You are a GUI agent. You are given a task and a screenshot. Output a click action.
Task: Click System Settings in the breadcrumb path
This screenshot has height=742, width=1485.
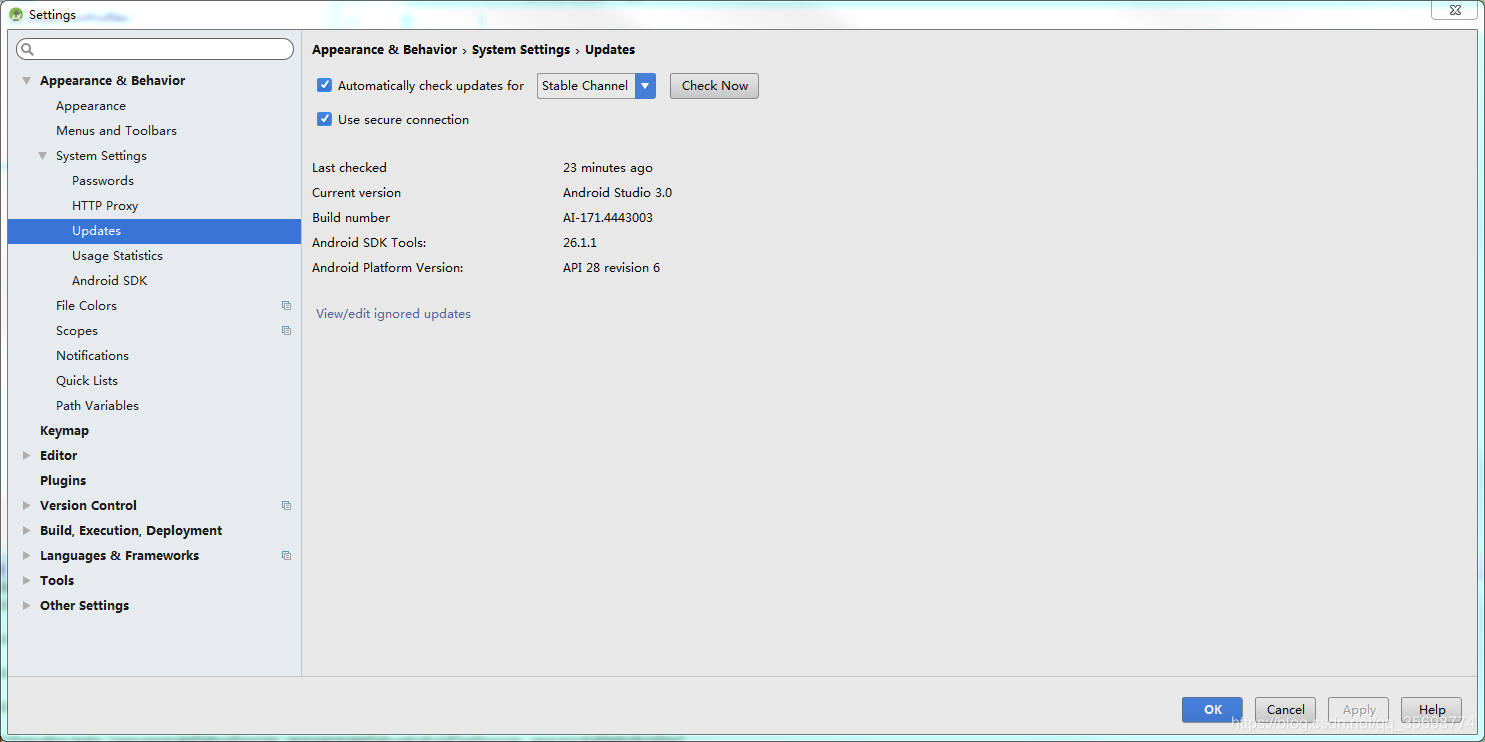520,49
